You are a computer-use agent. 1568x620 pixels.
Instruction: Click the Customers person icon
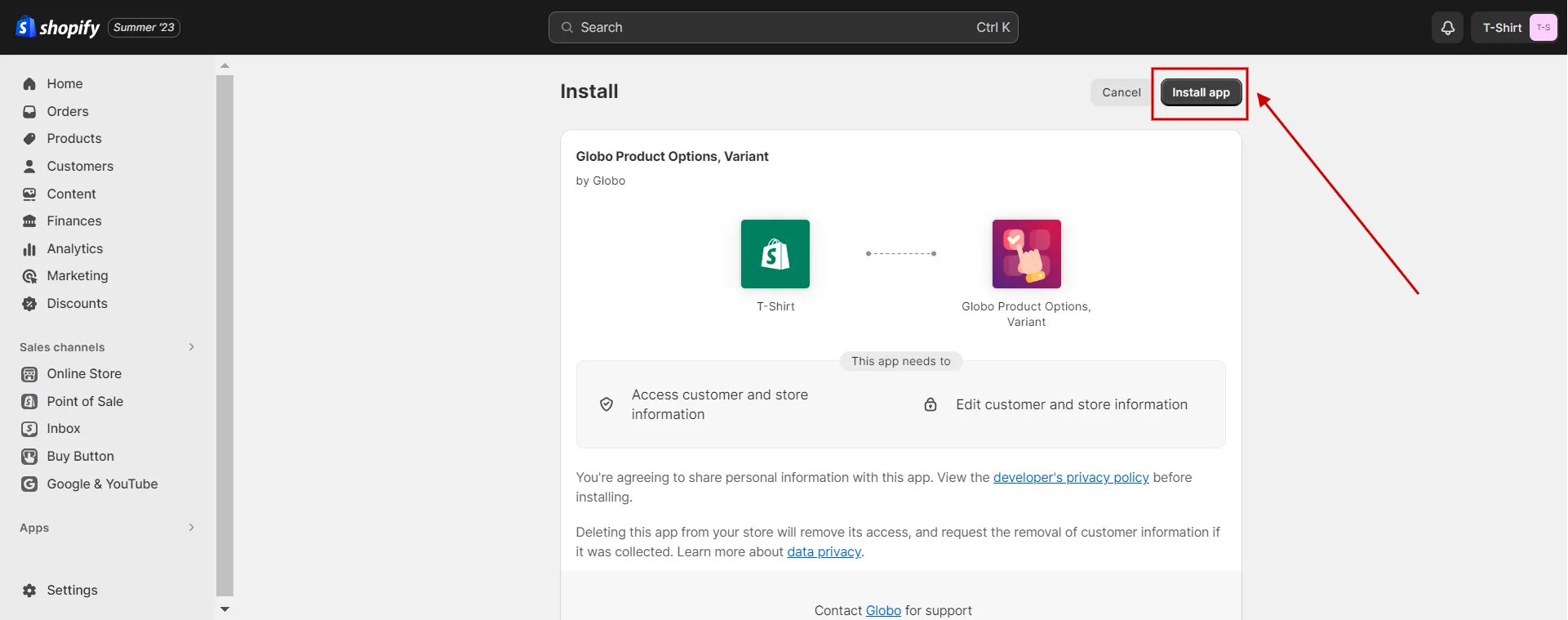click(29, 167)
